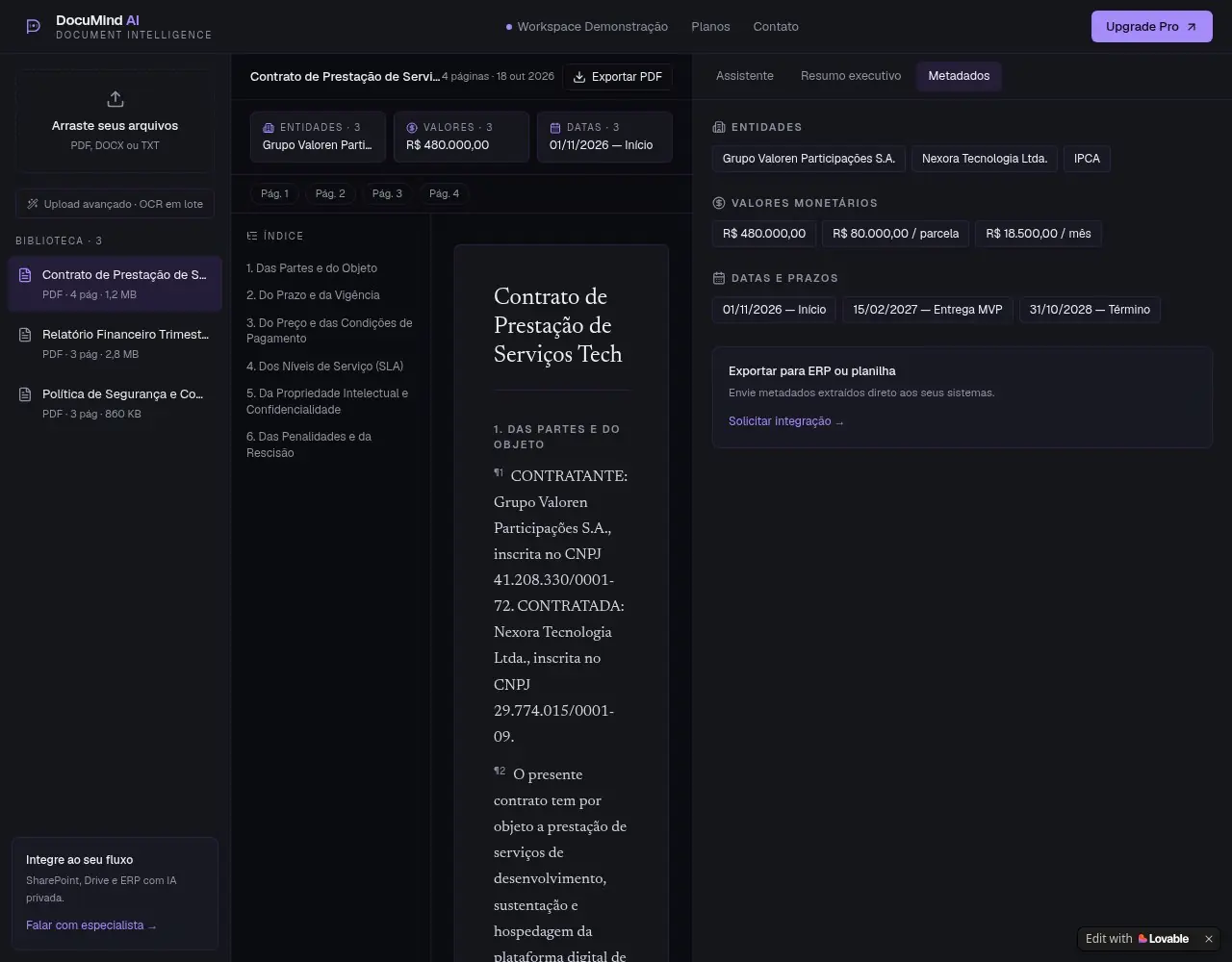The height and width of the screenshot is (962, 1232).
Task: Click file icon of Relatório Financeiro document
Action: [x=25, y=335]
